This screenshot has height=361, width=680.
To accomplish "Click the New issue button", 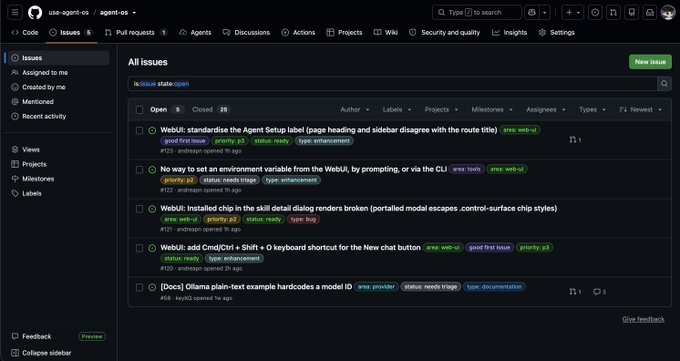I will pyautogui.click(x=650, y=62).
